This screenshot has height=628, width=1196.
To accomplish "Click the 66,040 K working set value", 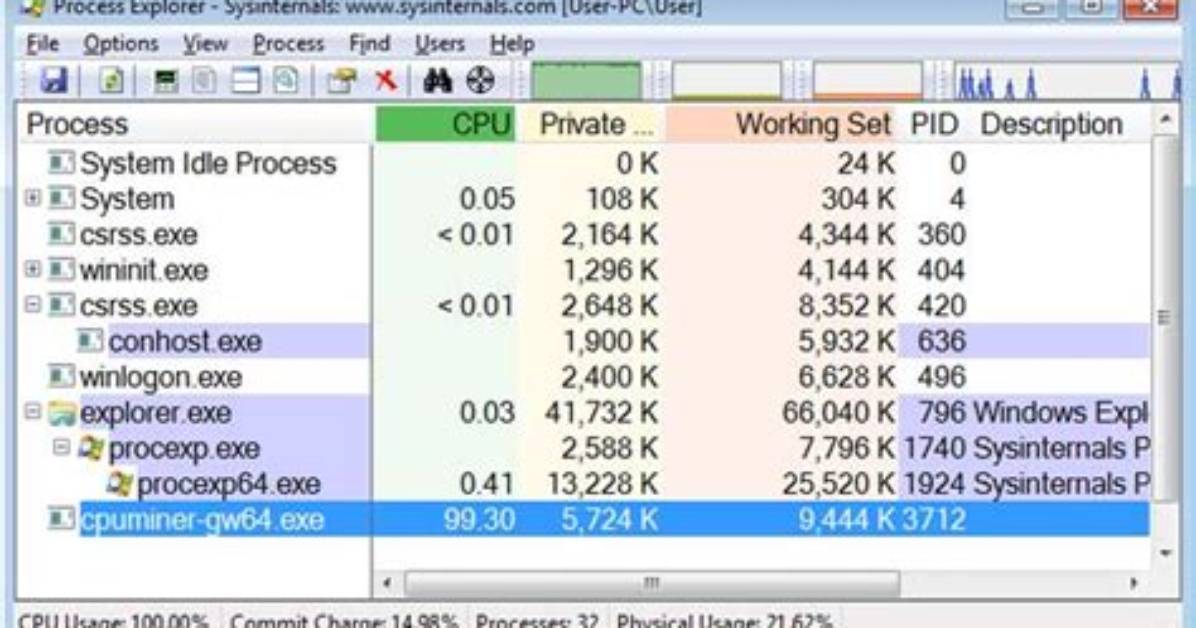I will 838,413.
